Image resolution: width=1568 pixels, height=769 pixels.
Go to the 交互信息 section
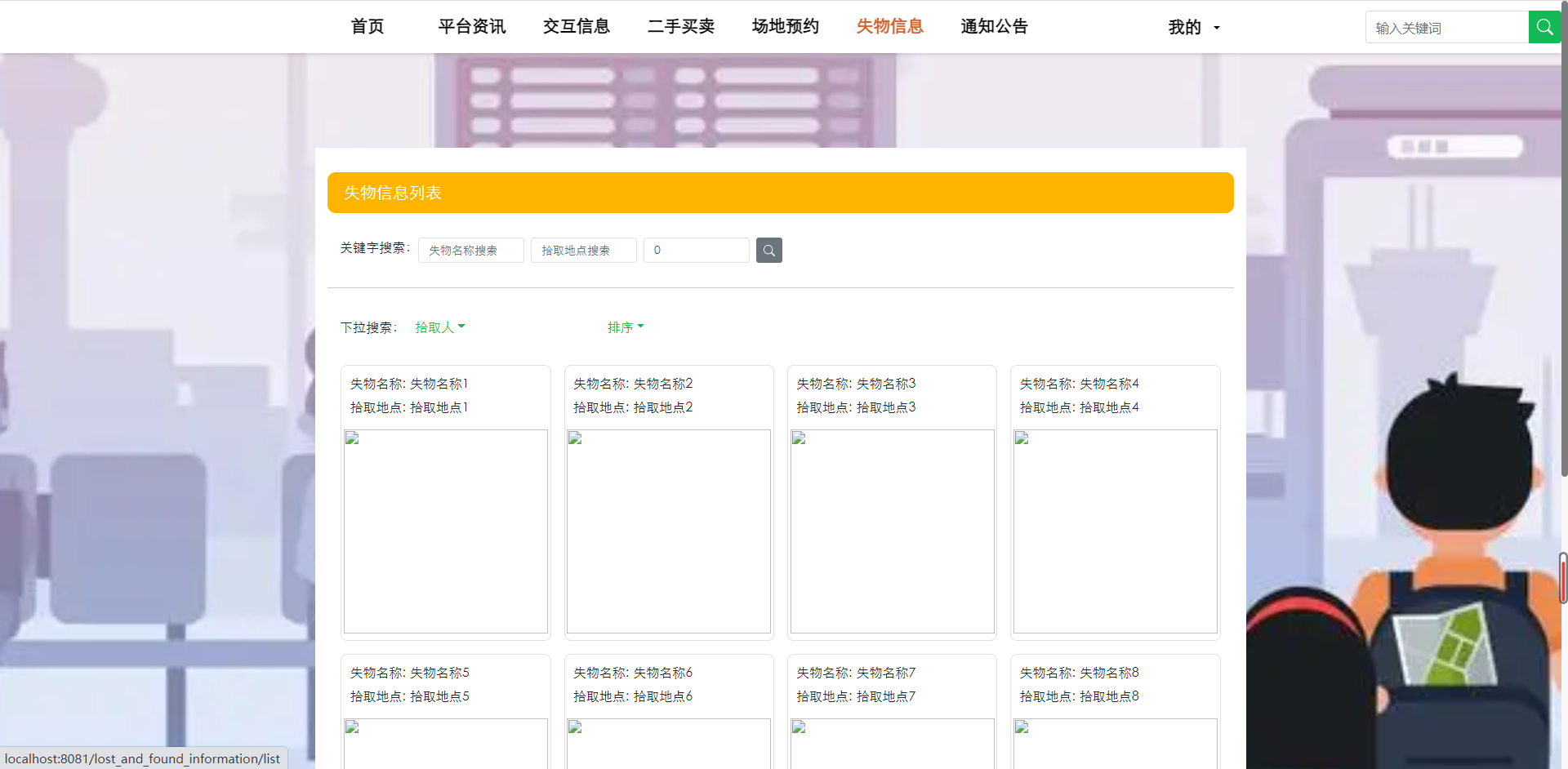577,26
